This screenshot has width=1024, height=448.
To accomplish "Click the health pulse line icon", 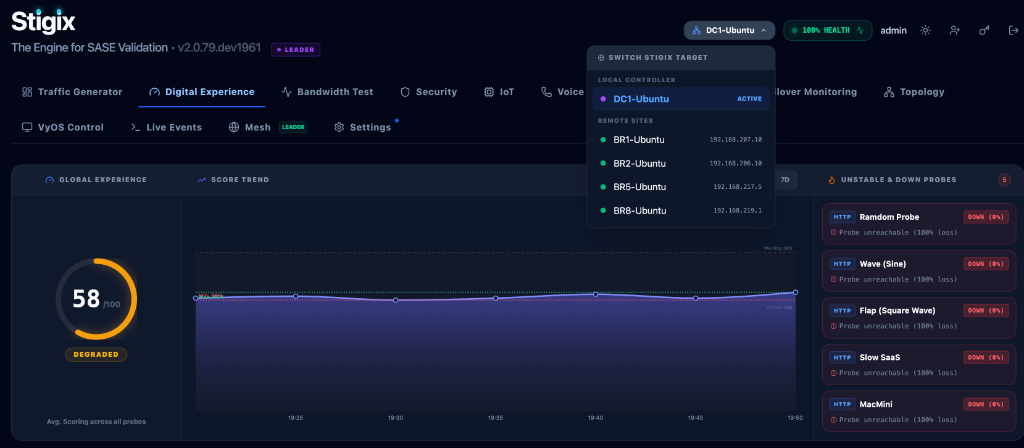I will point(860,30).
